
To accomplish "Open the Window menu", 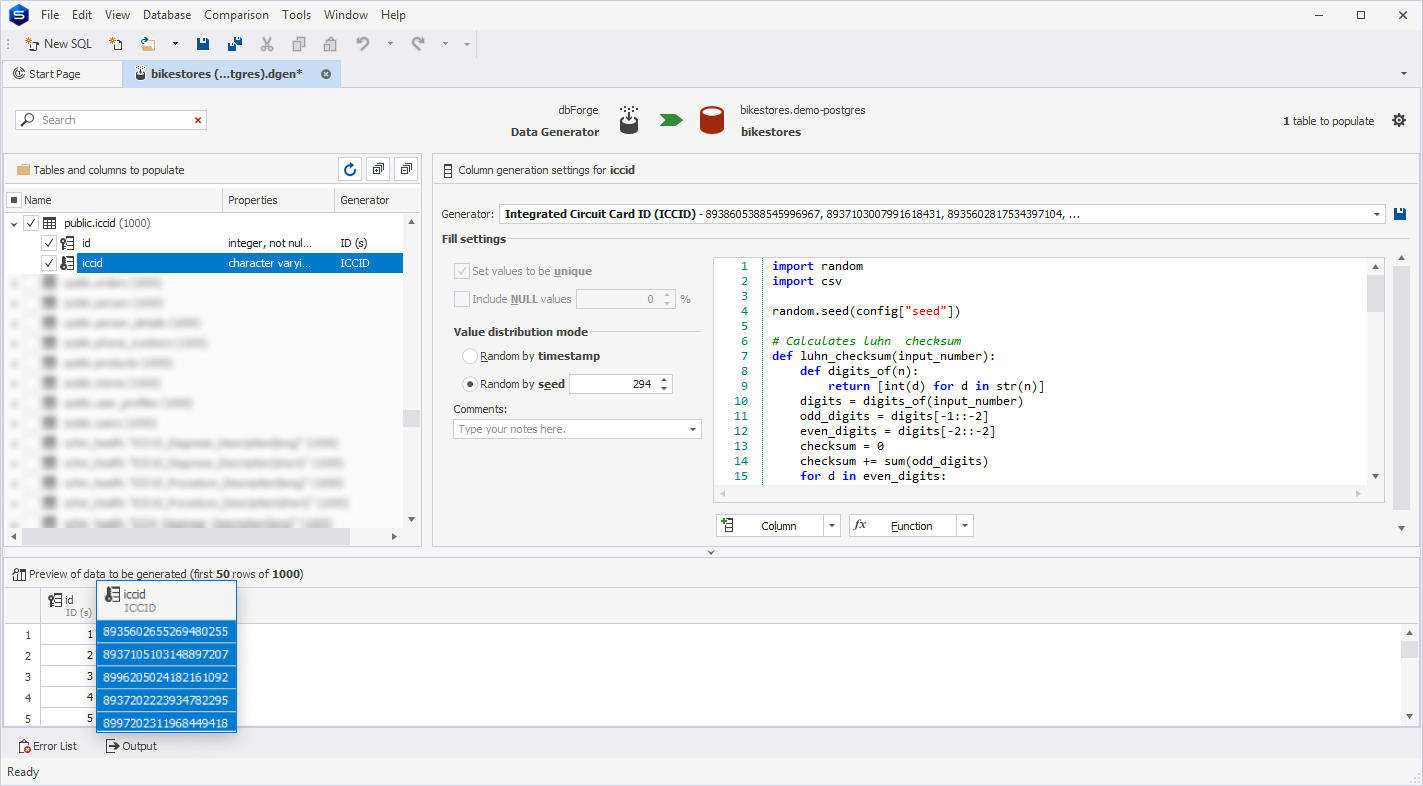I will coord(346,15).
